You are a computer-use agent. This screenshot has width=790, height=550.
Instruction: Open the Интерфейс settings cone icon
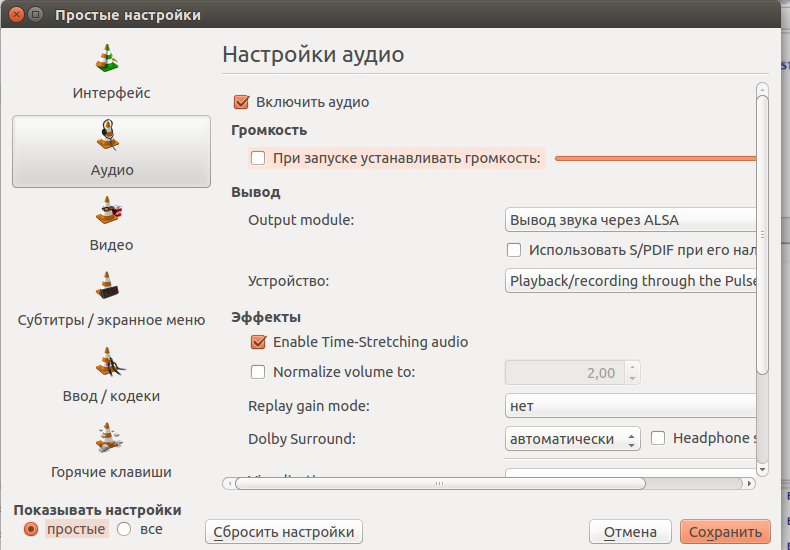(x=108, y=59)
